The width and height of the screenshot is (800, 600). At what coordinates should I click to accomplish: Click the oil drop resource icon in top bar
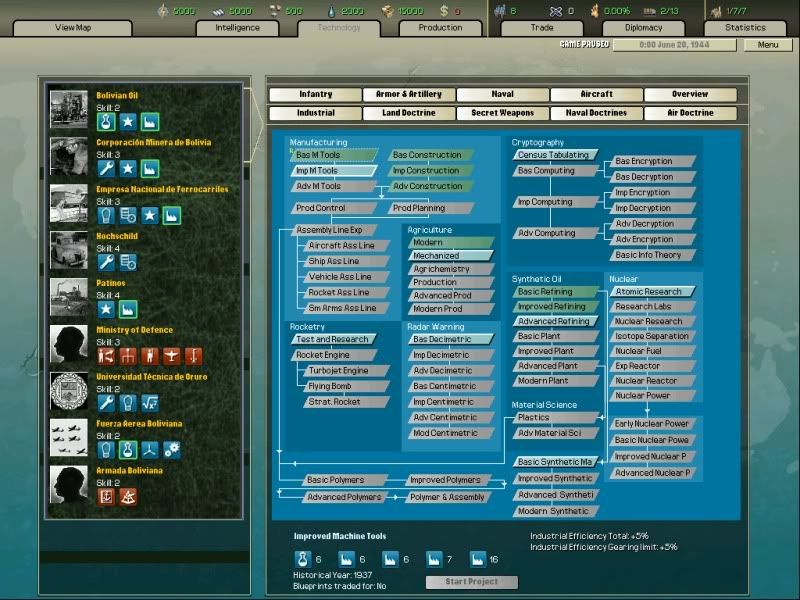click(x=331, y=11)
